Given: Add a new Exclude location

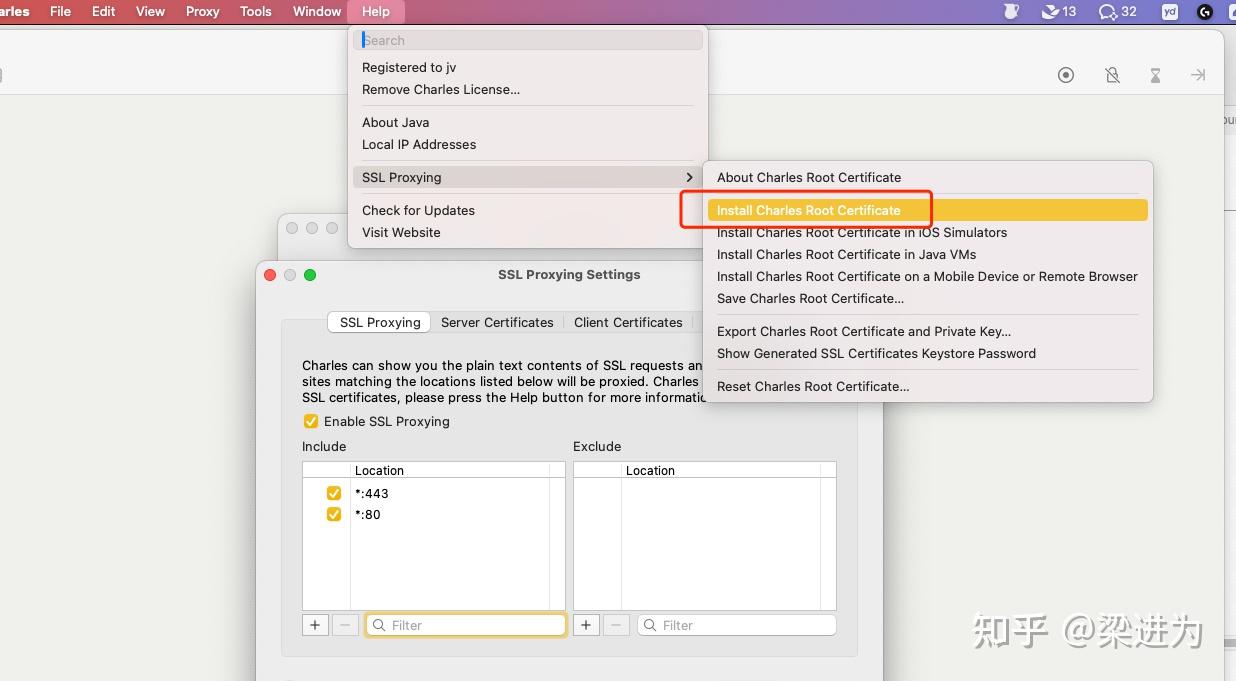Looking at the screenshot, I should click(586, 625).
